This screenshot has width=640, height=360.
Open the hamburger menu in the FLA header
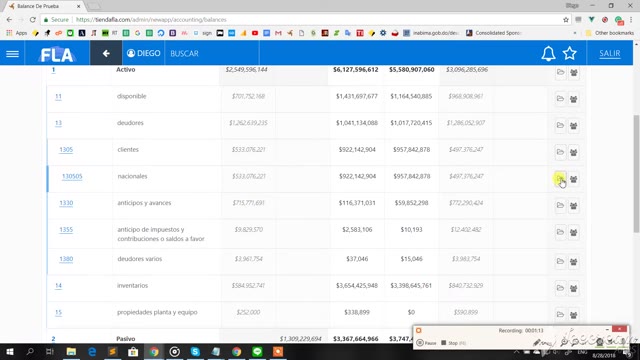click(x=12, y=53)
